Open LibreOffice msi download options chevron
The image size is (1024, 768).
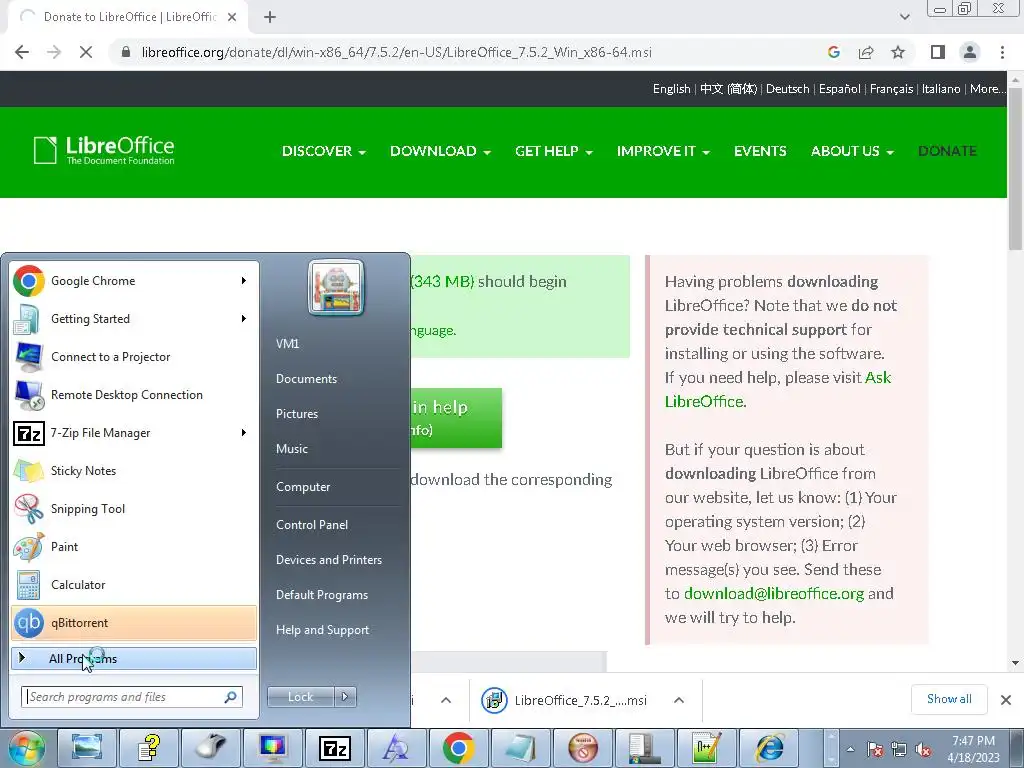coord(679,700)
